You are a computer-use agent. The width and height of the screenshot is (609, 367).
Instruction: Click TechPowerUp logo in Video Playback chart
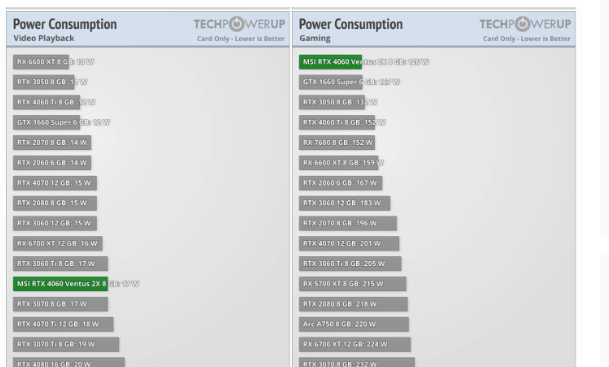239,24
